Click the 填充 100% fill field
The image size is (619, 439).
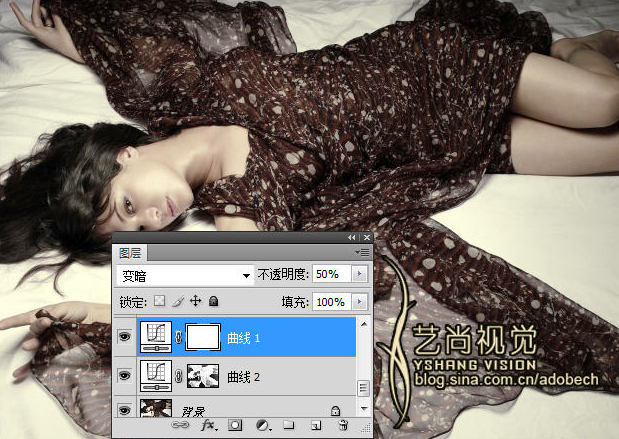pos(332,302)
